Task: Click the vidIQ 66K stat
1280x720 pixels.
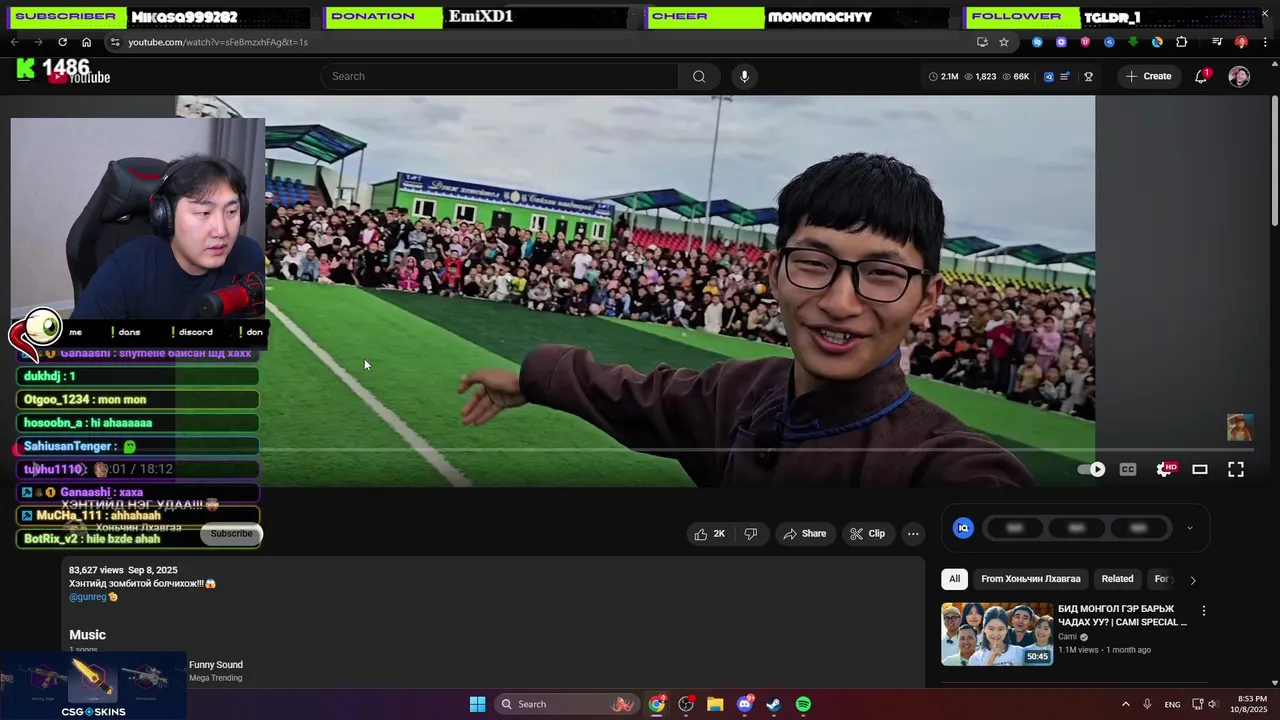Action: pos(1015,76)
